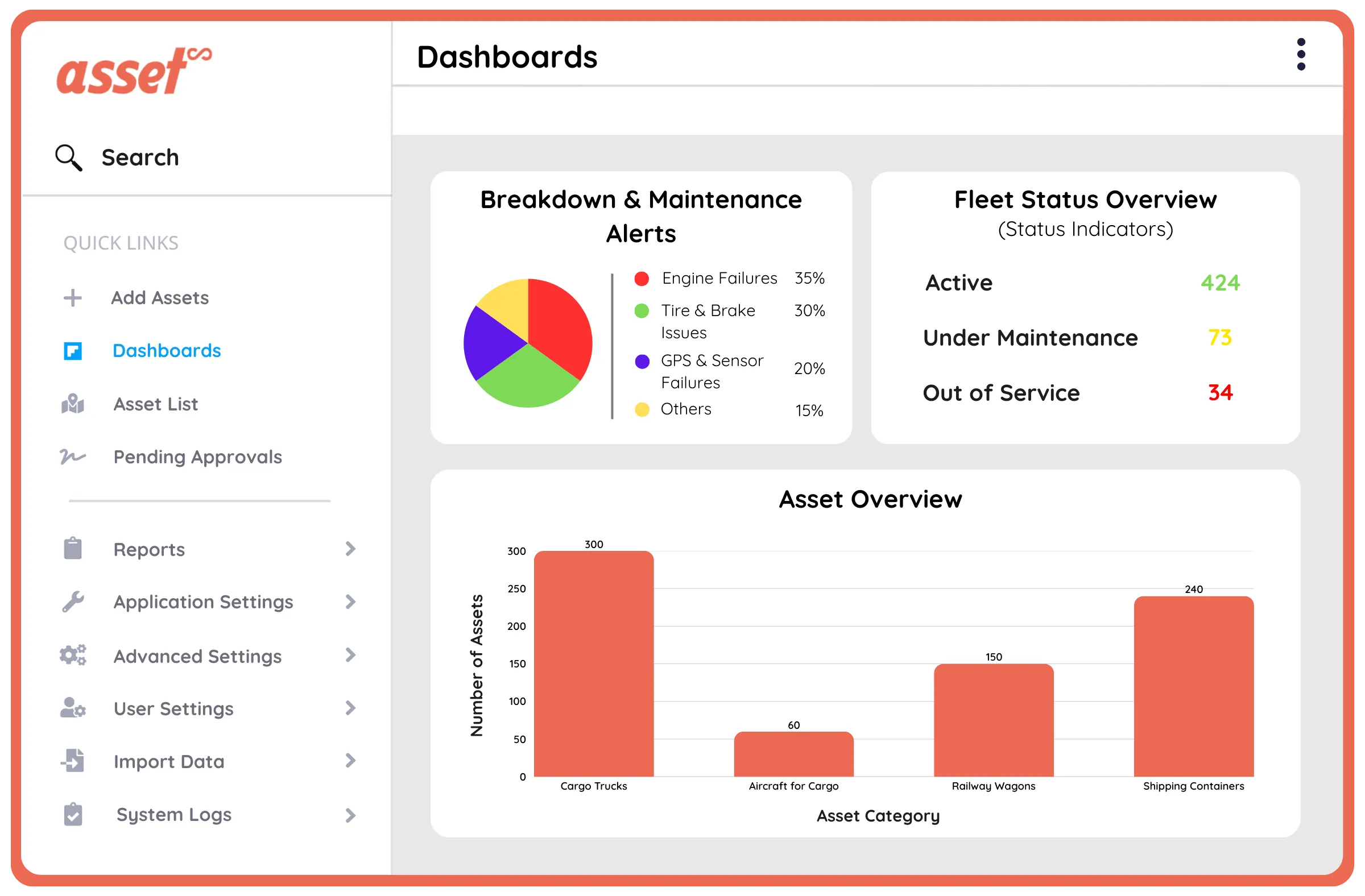Click the Import Data download icon
1365x896 pixels.
click(72, 761)
